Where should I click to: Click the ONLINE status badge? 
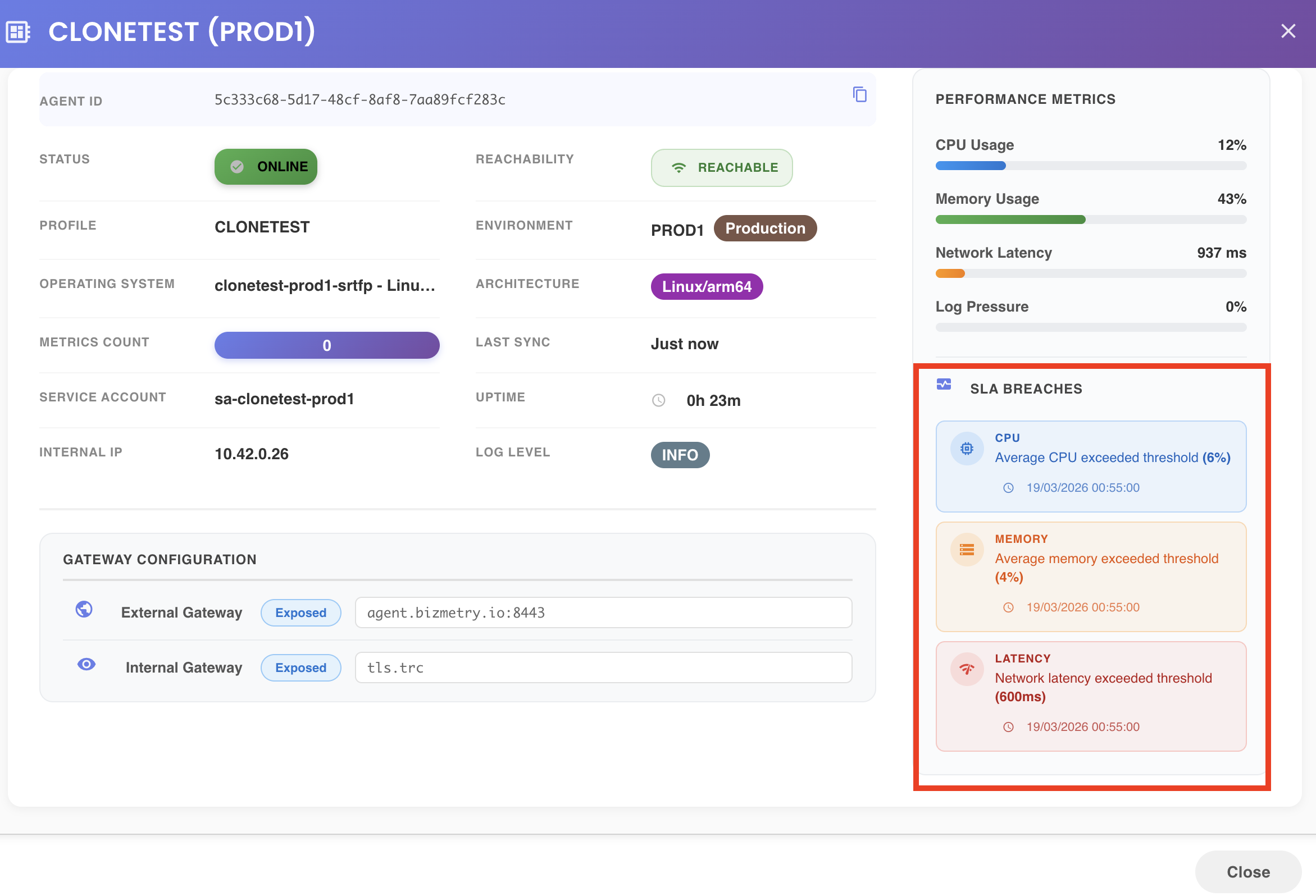[266, 166]
